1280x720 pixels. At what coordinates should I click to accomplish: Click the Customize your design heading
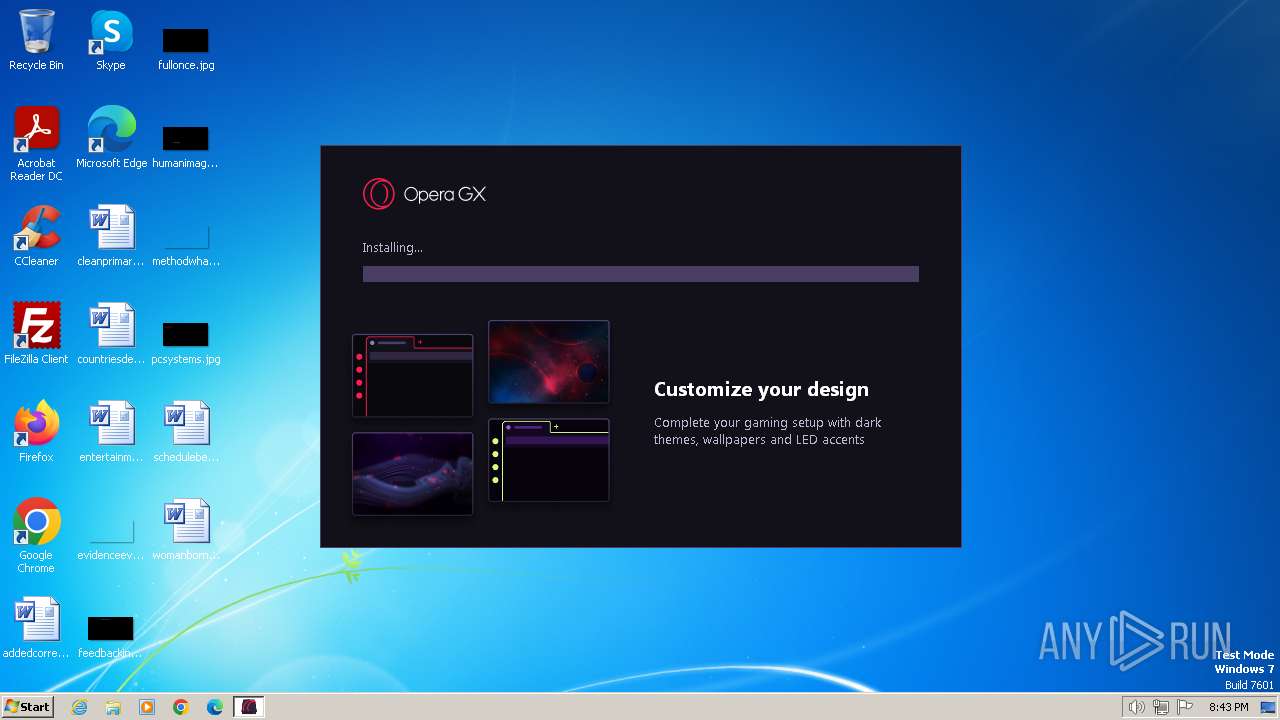tap(761, 389)
